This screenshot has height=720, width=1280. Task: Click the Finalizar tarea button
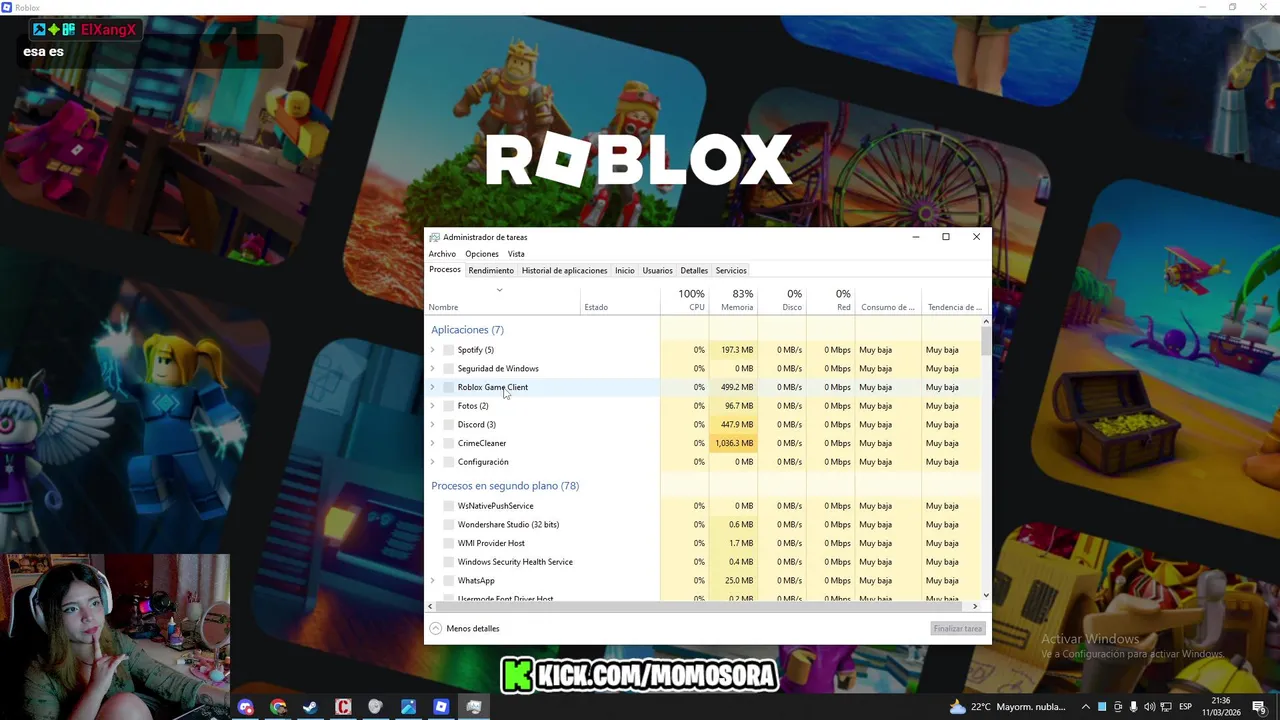coord(958,629)
